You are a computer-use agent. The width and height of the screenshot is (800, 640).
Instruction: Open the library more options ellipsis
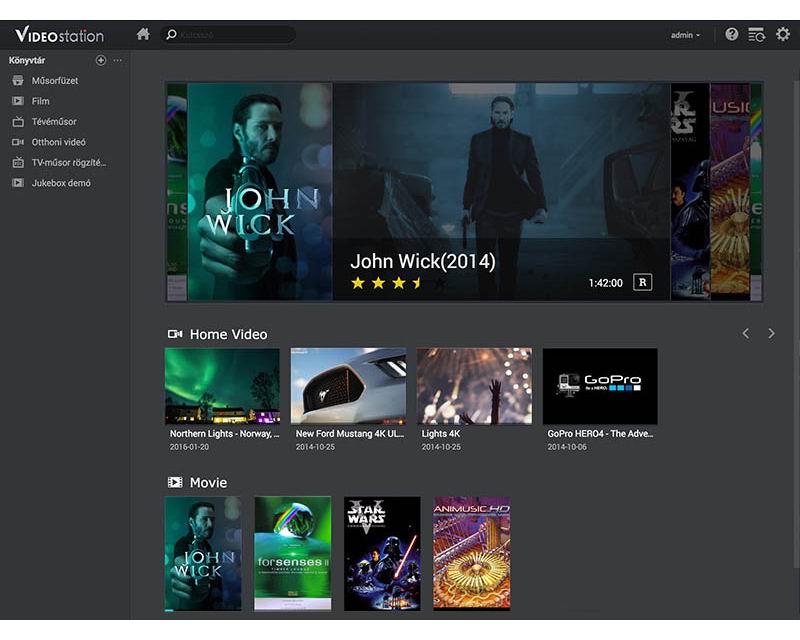coord(117,60)
